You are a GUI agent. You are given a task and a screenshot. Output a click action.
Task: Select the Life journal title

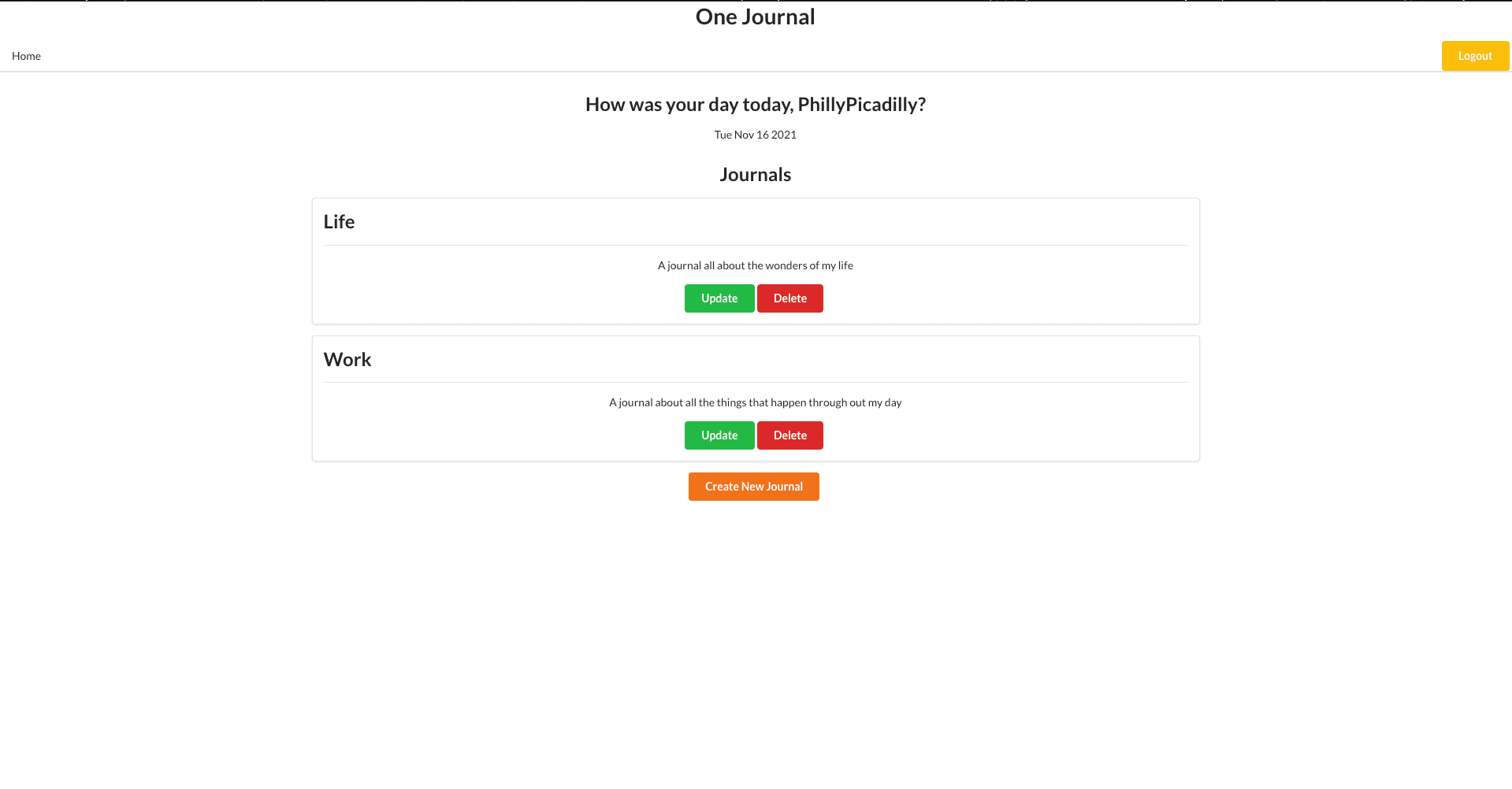339,222
